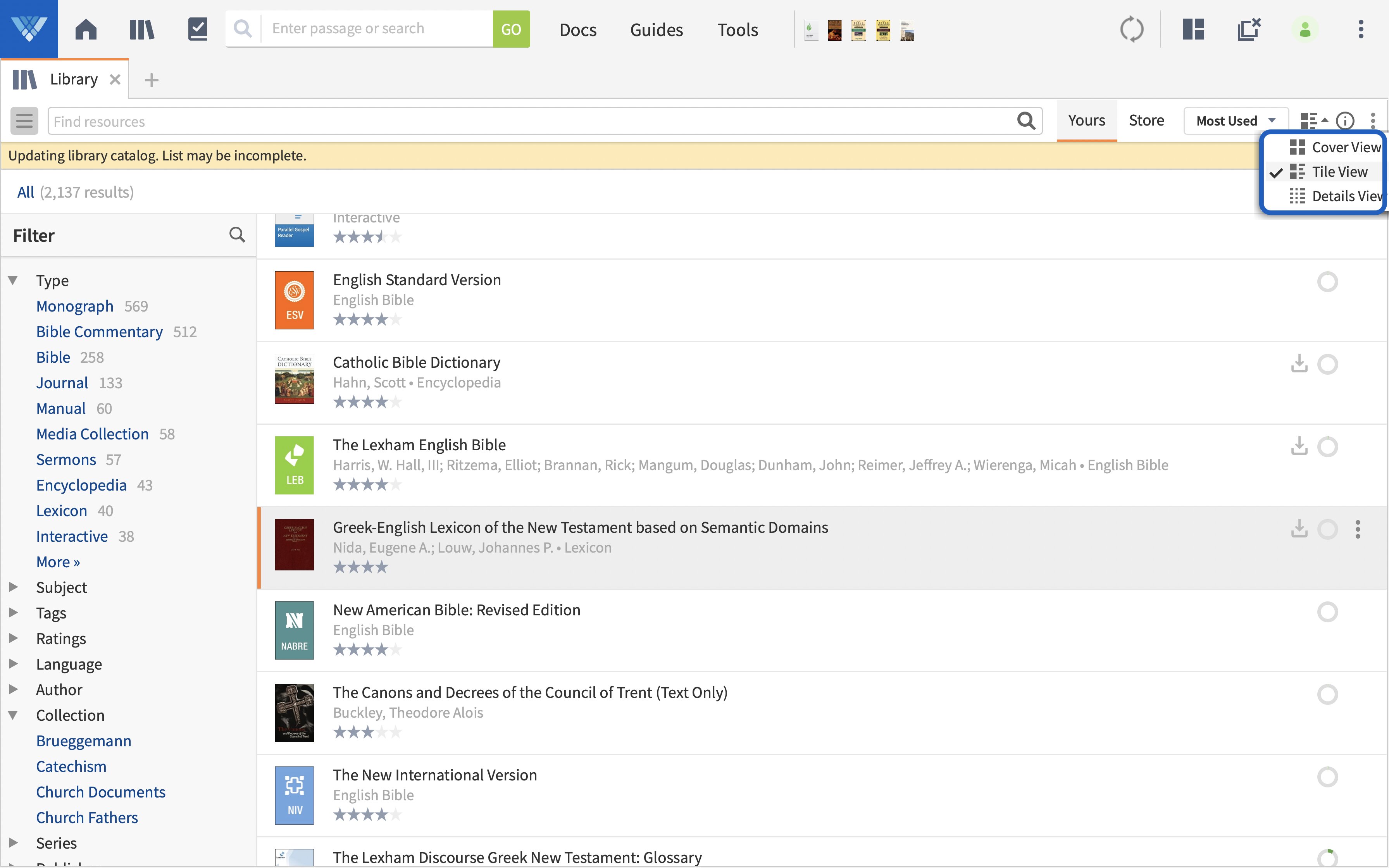Click the close all panels icon
Screen dimensions: 1389x868
(1249, 29)
